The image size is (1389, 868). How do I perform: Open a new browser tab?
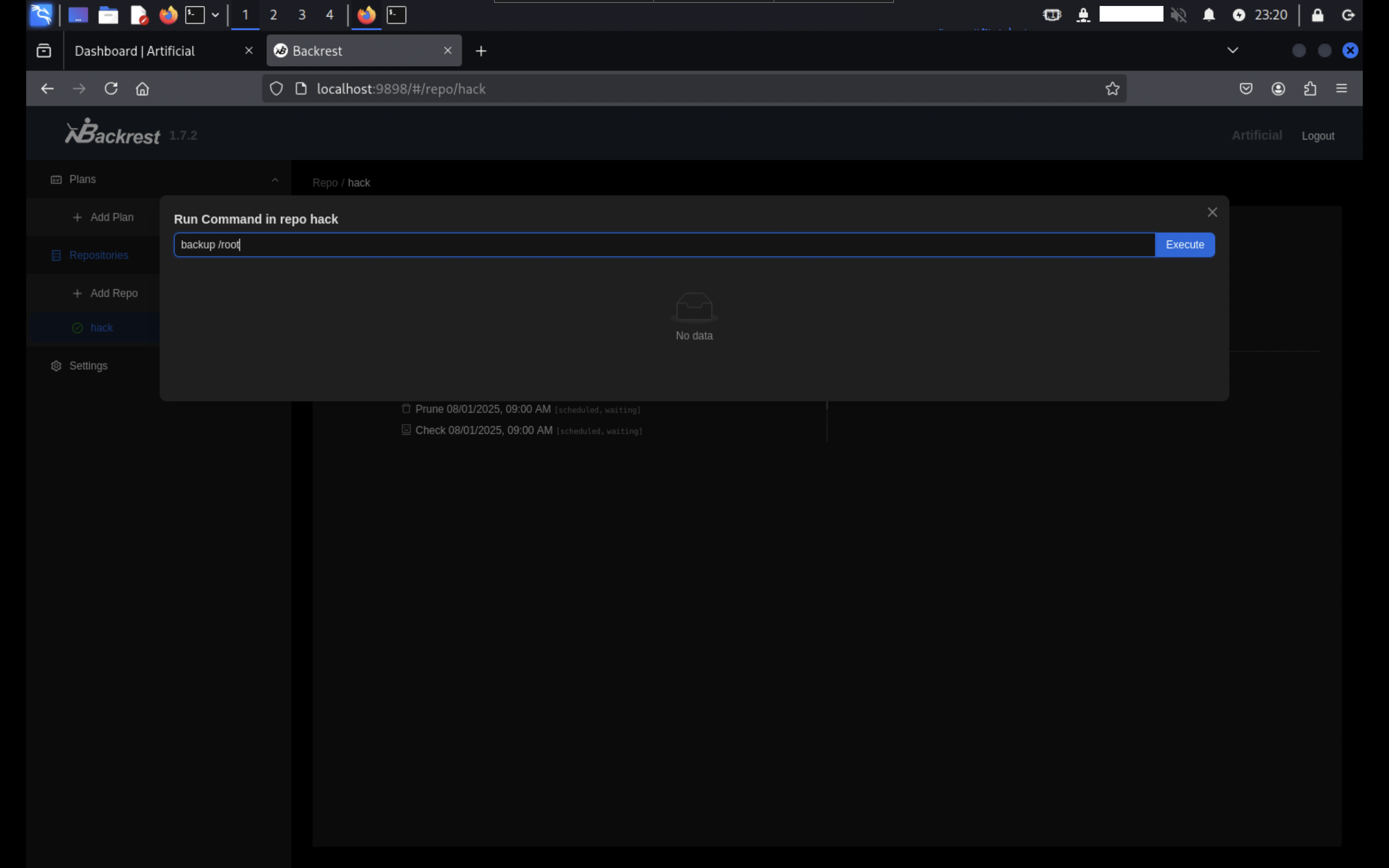tap(481, 51)
